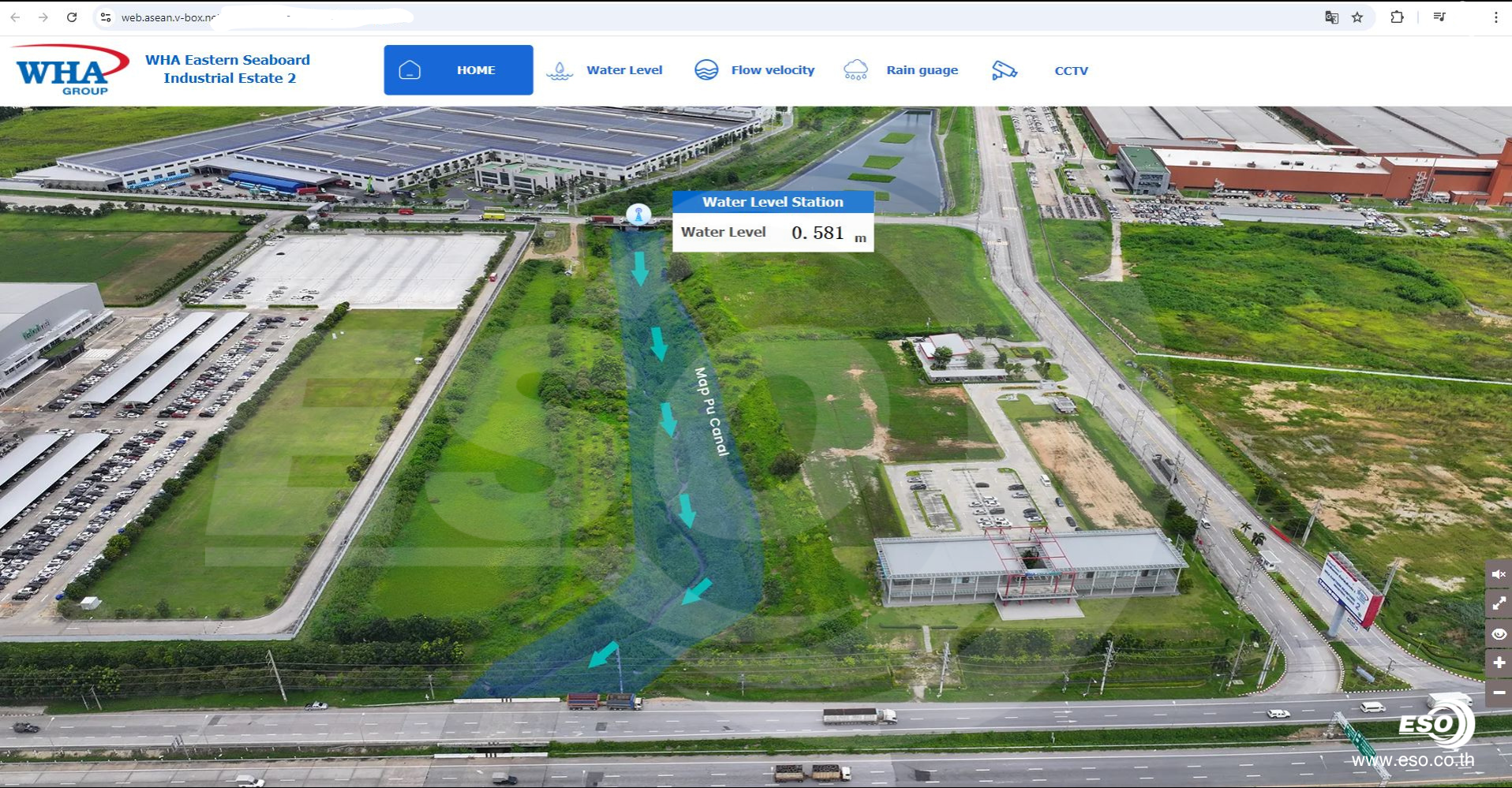Zoom in with the plus button
Screen dimensions: 1512x788
coord(1499,663)
